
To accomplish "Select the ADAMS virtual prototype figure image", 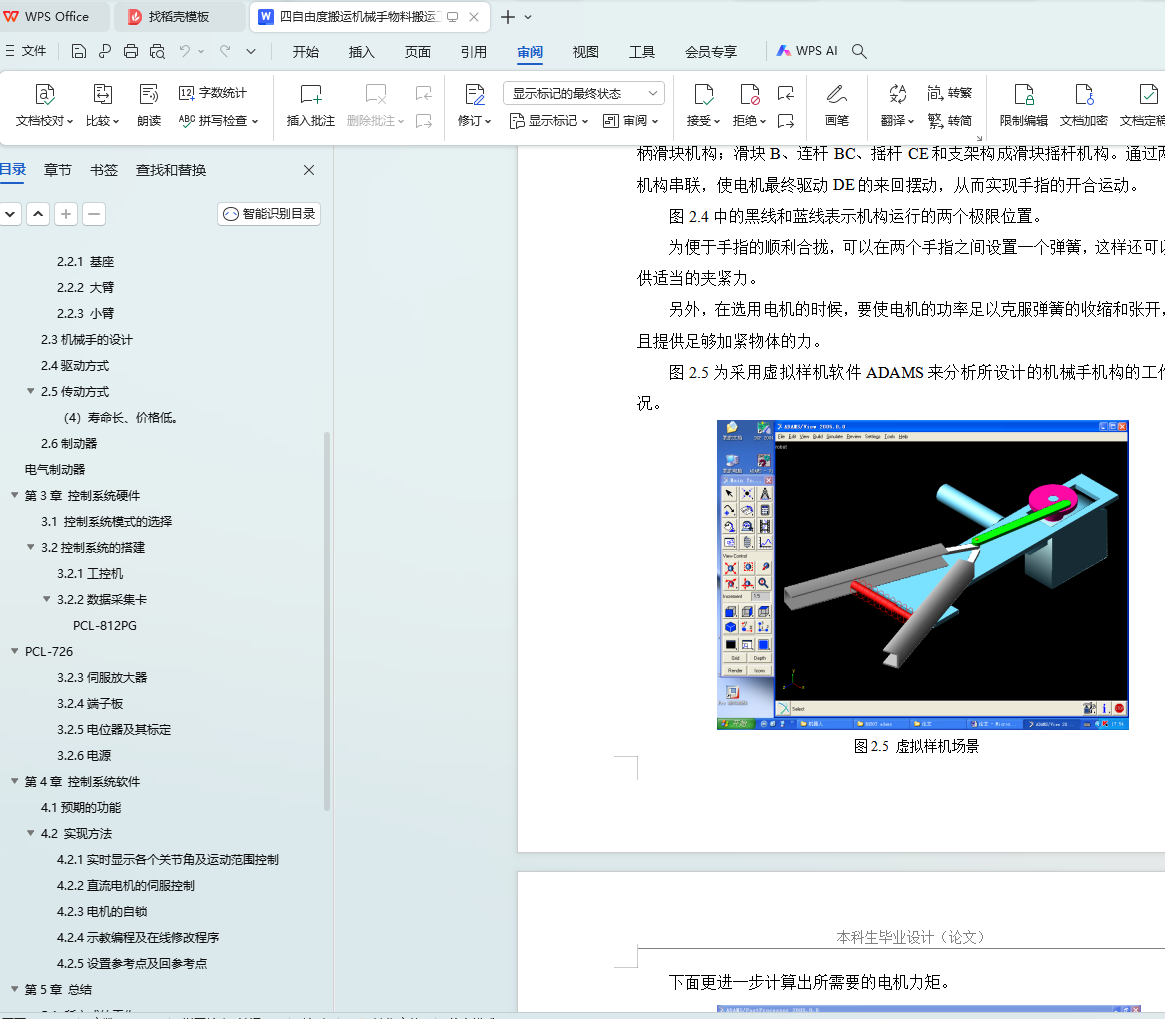I will click(923, 575).
